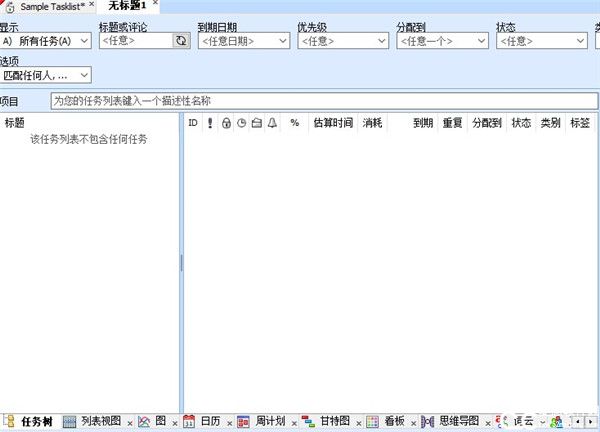Click the reminder bell column icon
Image resolution: width=600 pixels, height=432 pixels.
[271, 123]
